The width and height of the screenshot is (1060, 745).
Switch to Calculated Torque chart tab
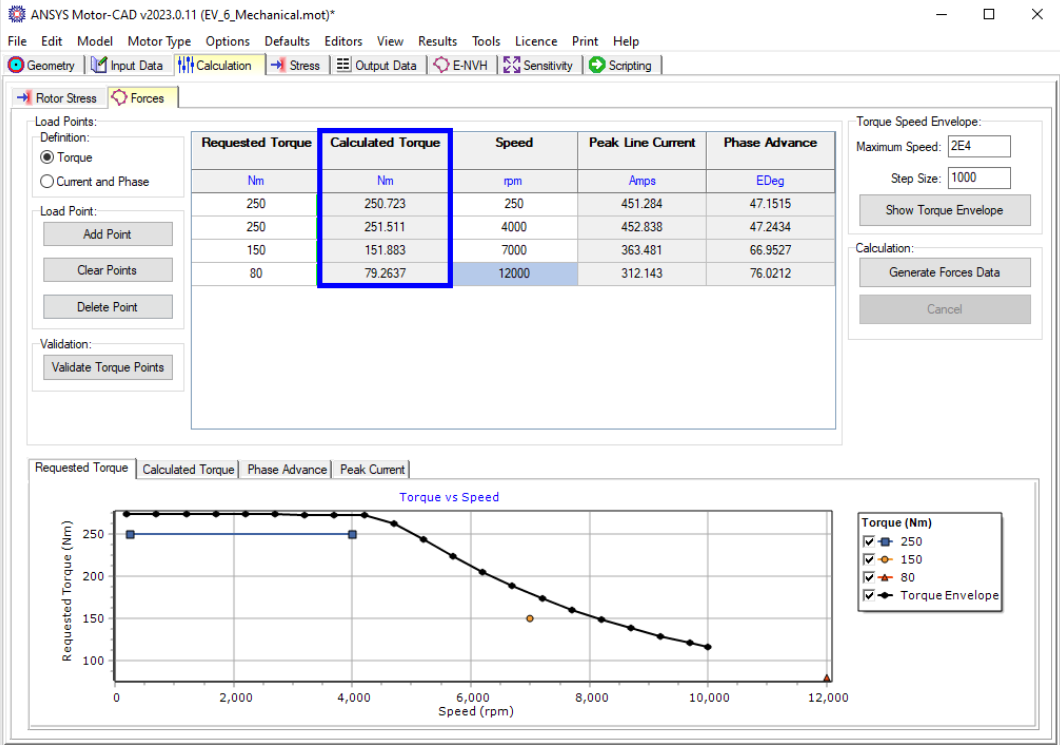coord(188,469)
